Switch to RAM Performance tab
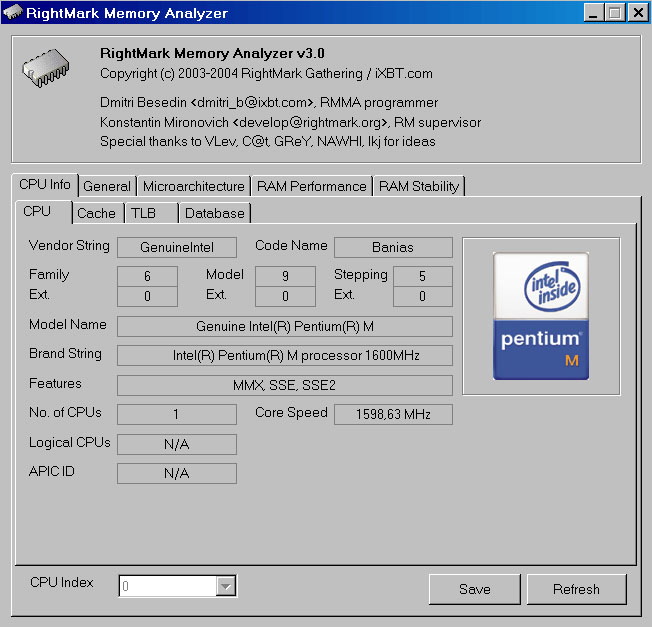 pyautogui.click(x=312, y=186)
